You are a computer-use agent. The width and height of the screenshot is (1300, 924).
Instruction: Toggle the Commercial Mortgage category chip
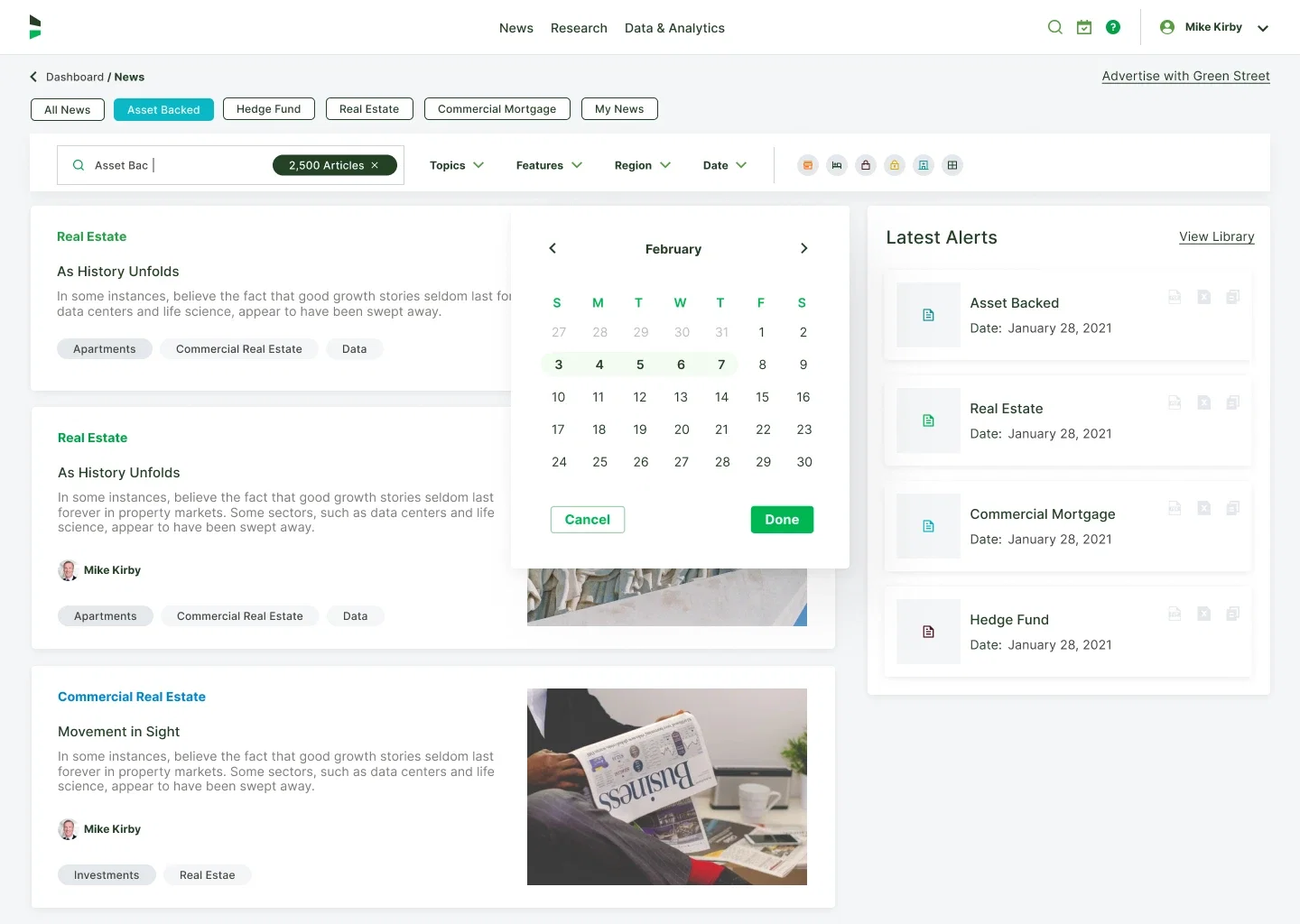click(x=497, y=109)
